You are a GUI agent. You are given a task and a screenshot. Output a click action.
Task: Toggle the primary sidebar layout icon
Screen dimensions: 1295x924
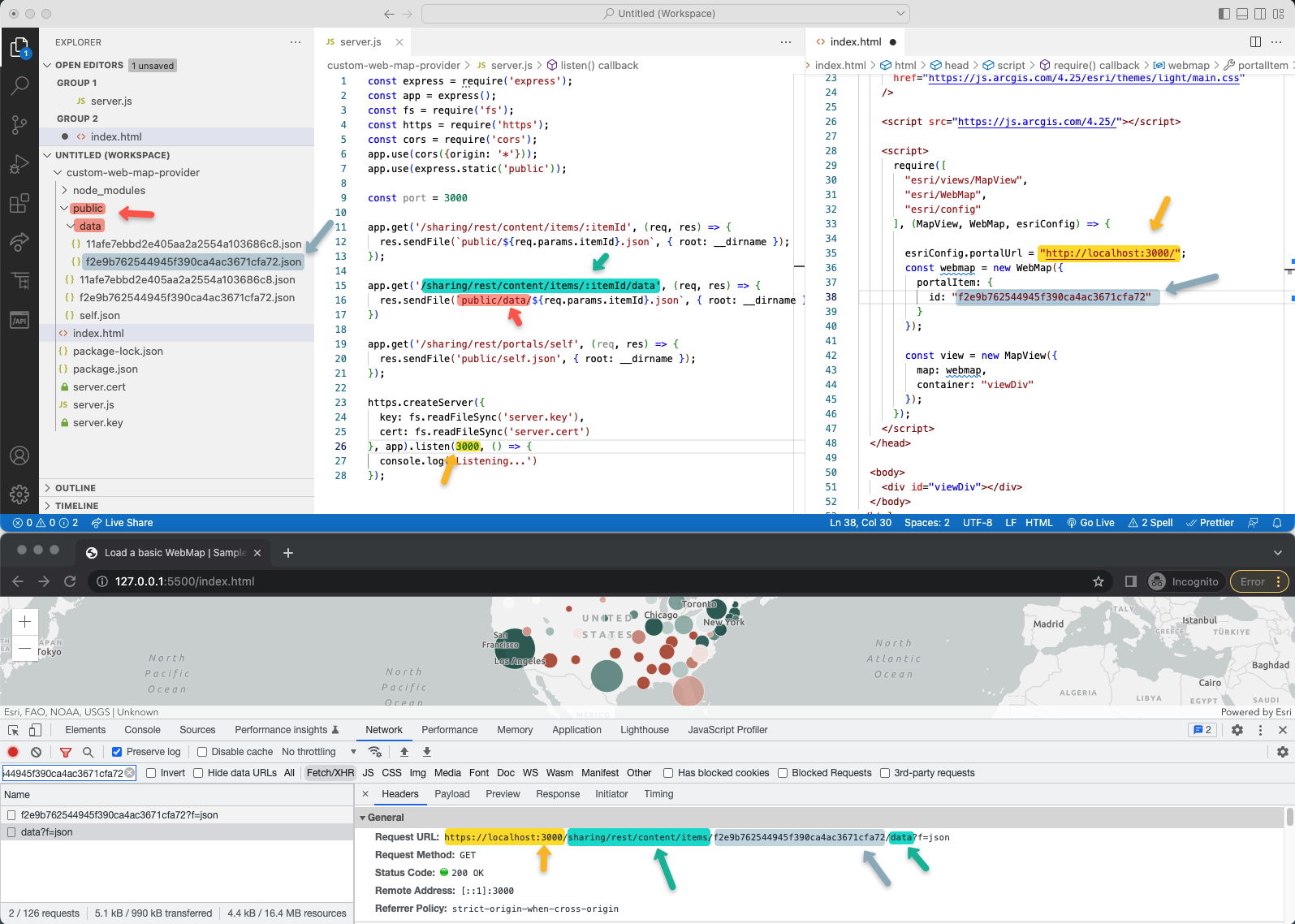[x=1224, y=14]
